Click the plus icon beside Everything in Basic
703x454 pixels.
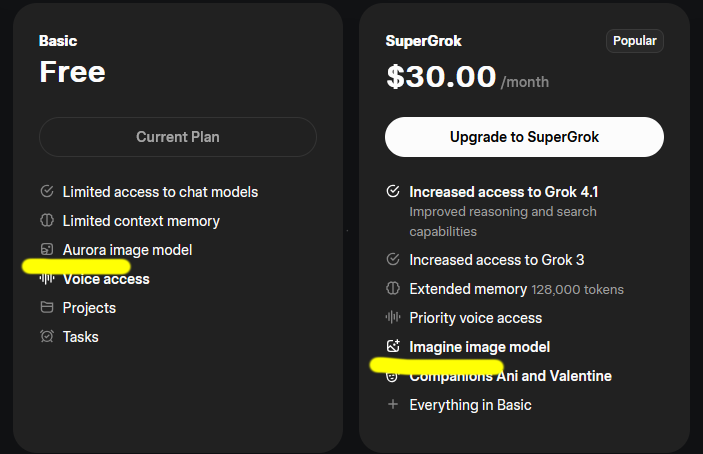coord(393,405)
